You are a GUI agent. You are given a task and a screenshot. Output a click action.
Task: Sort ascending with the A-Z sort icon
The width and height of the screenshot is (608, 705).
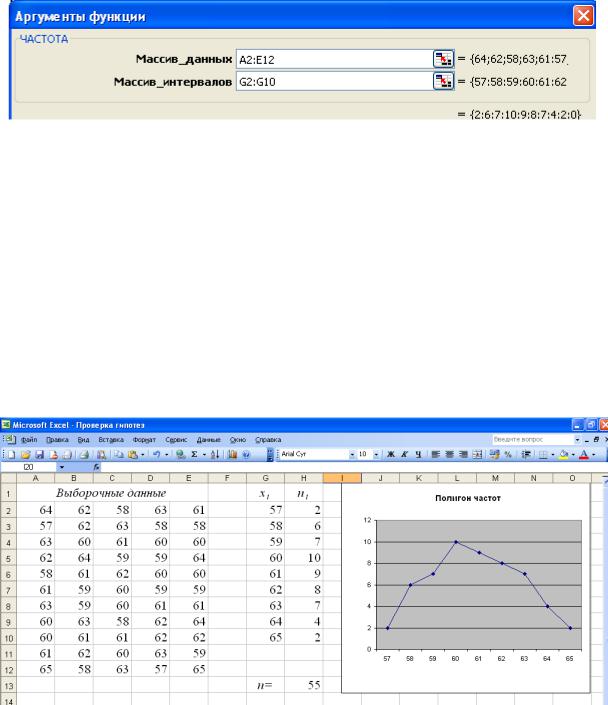click(215, 455)
